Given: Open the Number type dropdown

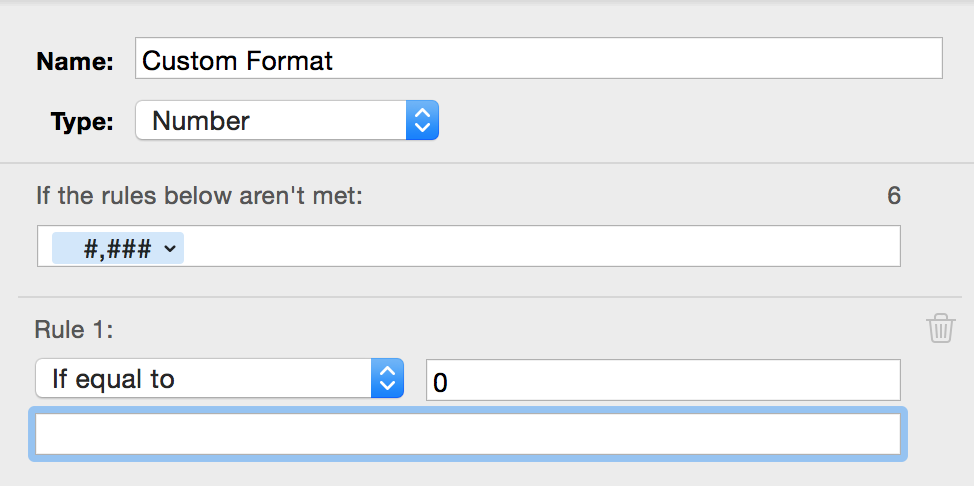Looking at the screenshot, I should [x=286, y=121].
